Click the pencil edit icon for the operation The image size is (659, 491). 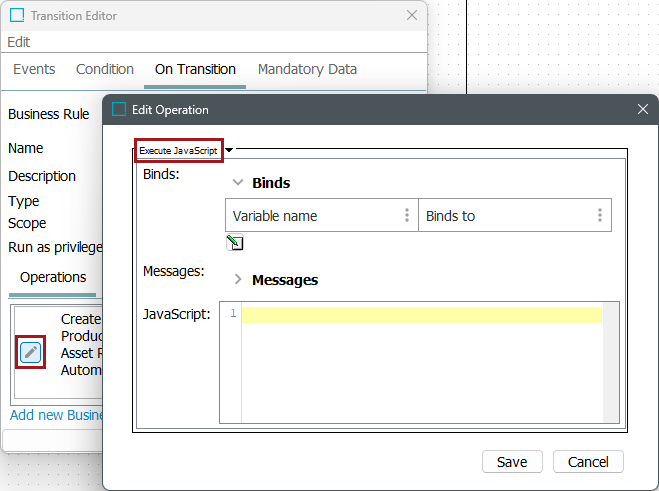coord(30,352)
